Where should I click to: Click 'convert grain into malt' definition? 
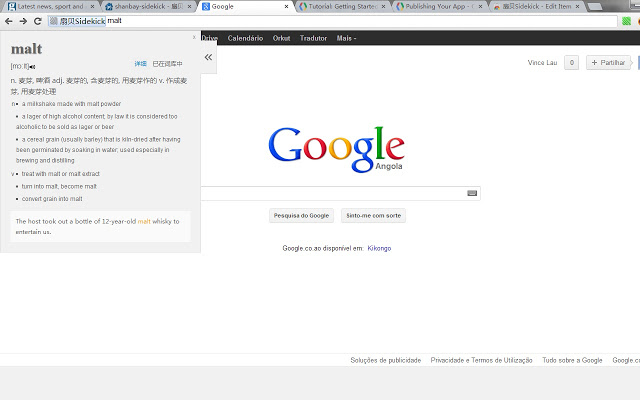coord(52,199)
